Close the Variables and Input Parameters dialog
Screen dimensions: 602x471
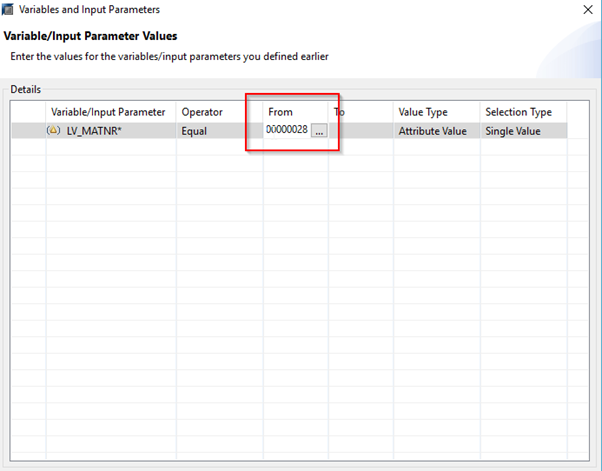coord(588,10)
